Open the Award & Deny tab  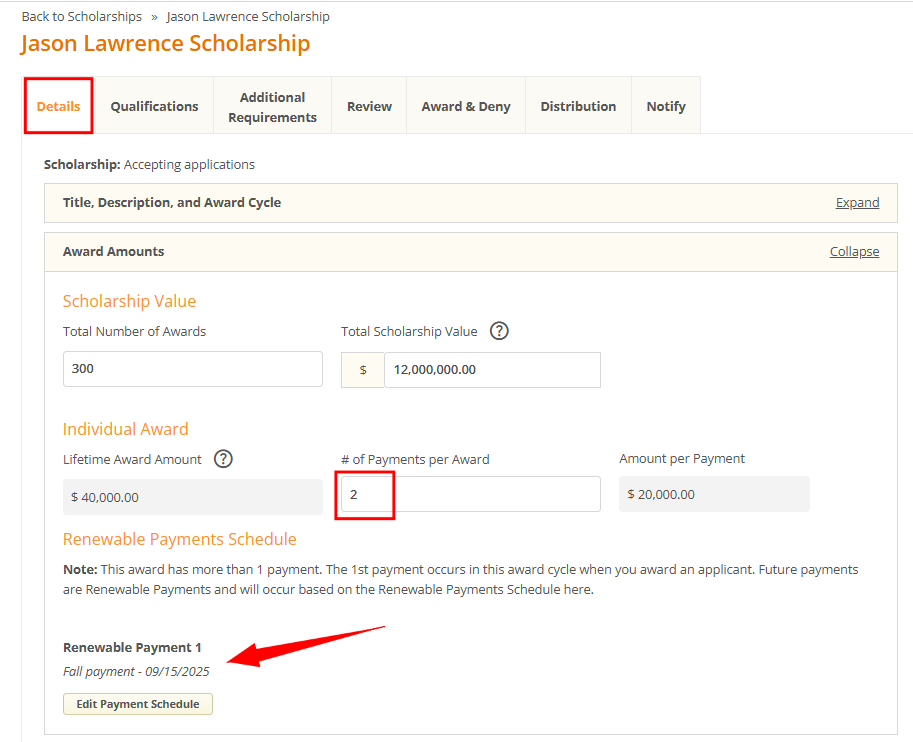465,105
